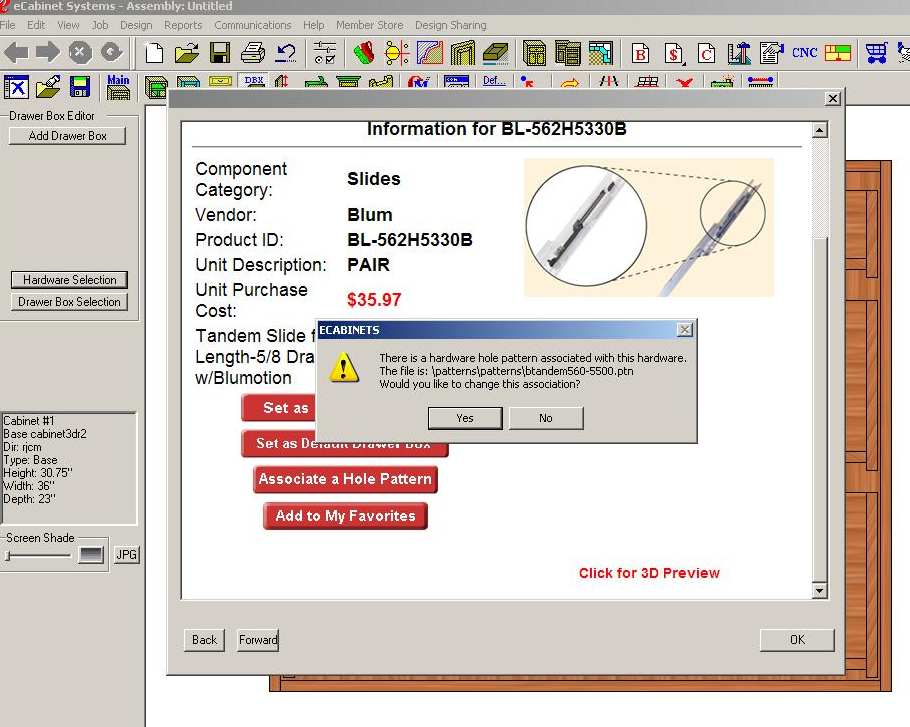Click the Product ID value BL-562H5330B
The image size is (910, 727).
point(410,240)
